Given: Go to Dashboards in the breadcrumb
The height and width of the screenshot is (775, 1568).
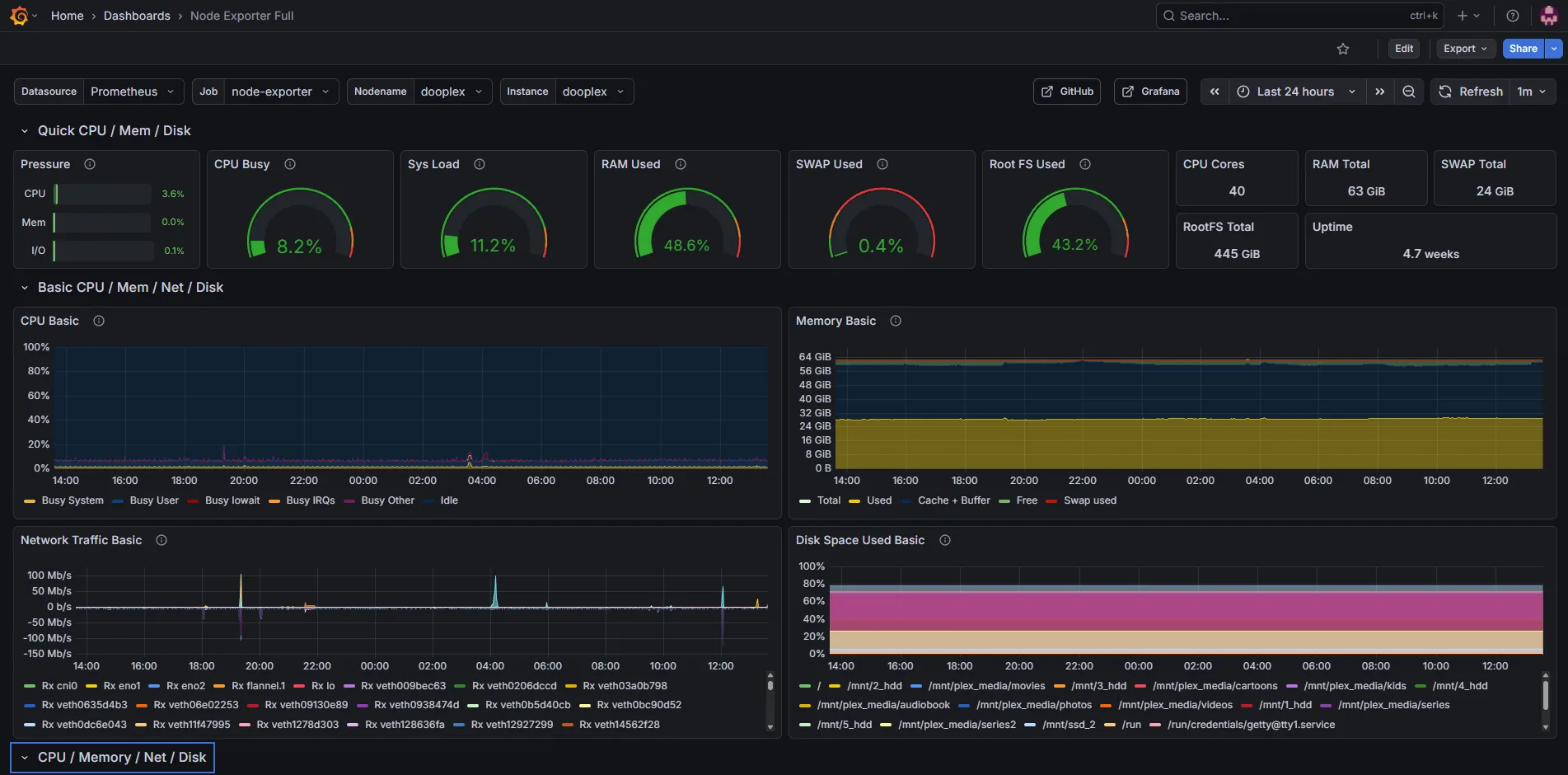Looking at the screenshot, I should (137, 16).
